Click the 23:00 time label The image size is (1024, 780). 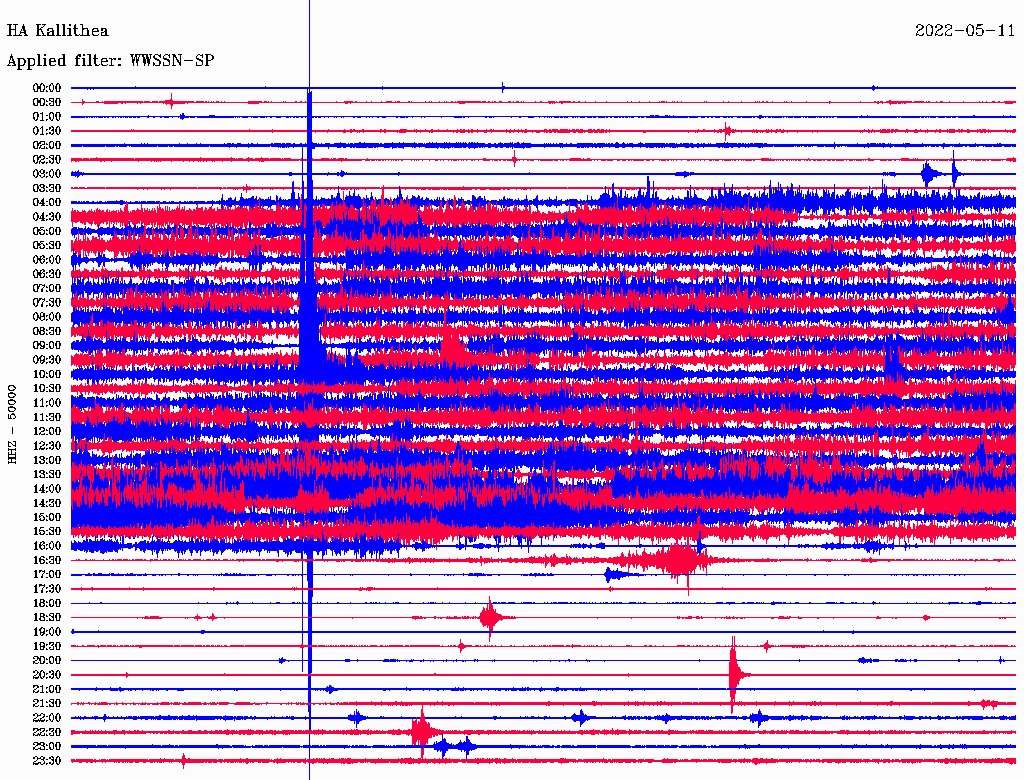tap(47, 747)
